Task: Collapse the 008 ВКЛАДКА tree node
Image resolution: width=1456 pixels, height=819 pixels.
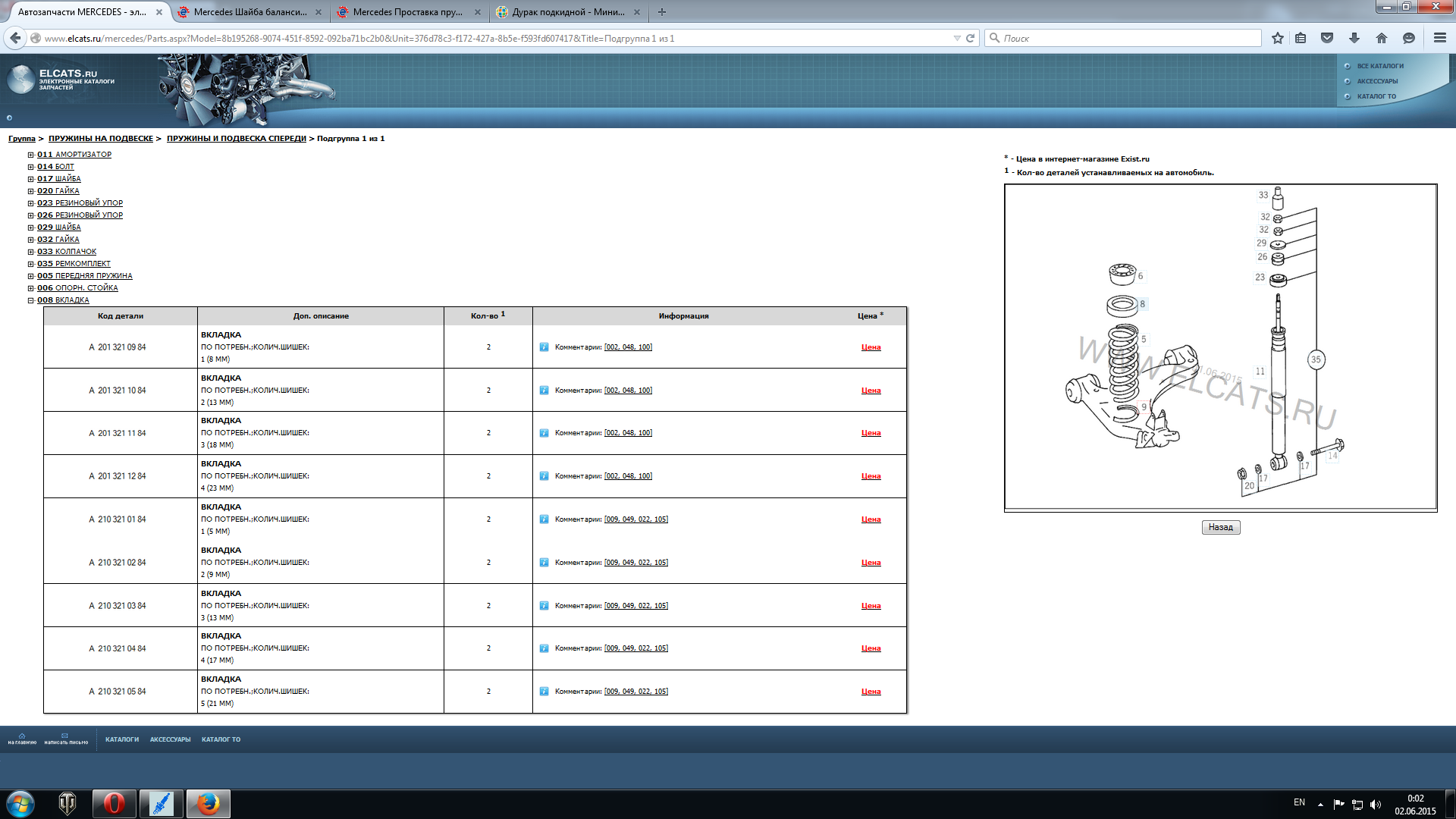Action: (x=31, y=300)
